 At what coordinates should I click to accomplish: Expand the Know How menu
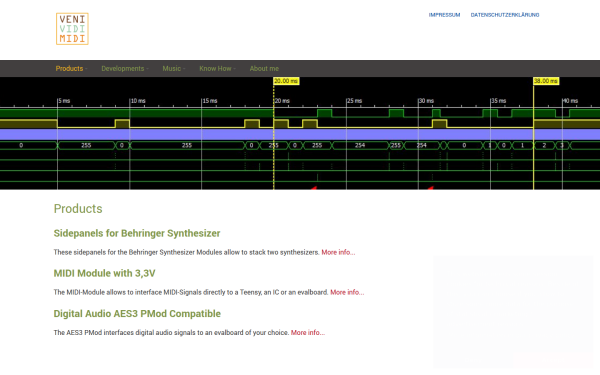click(217, 68)
